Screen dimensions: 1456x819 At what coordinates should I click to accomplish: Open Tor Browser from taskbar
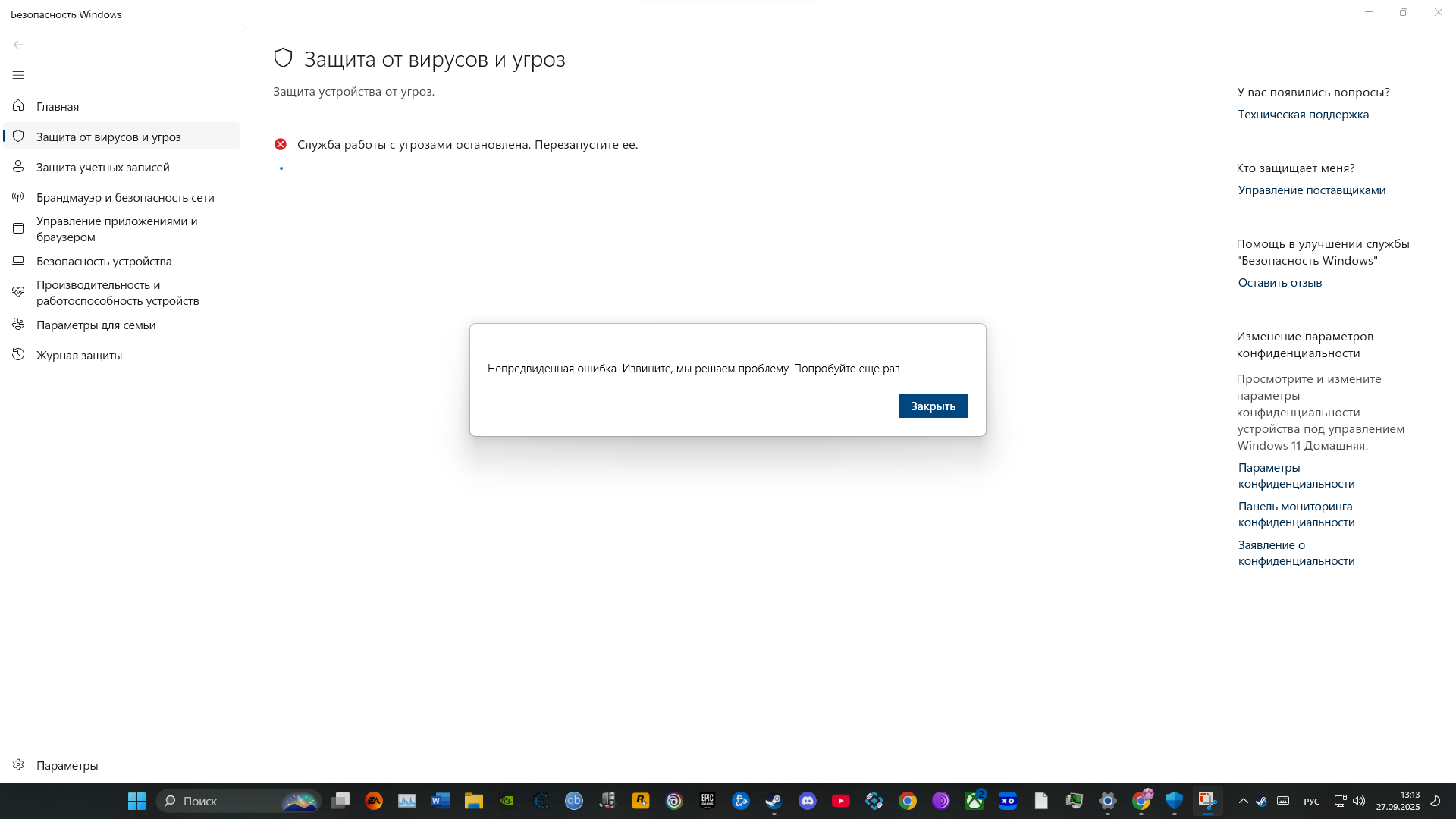[941, 801]
